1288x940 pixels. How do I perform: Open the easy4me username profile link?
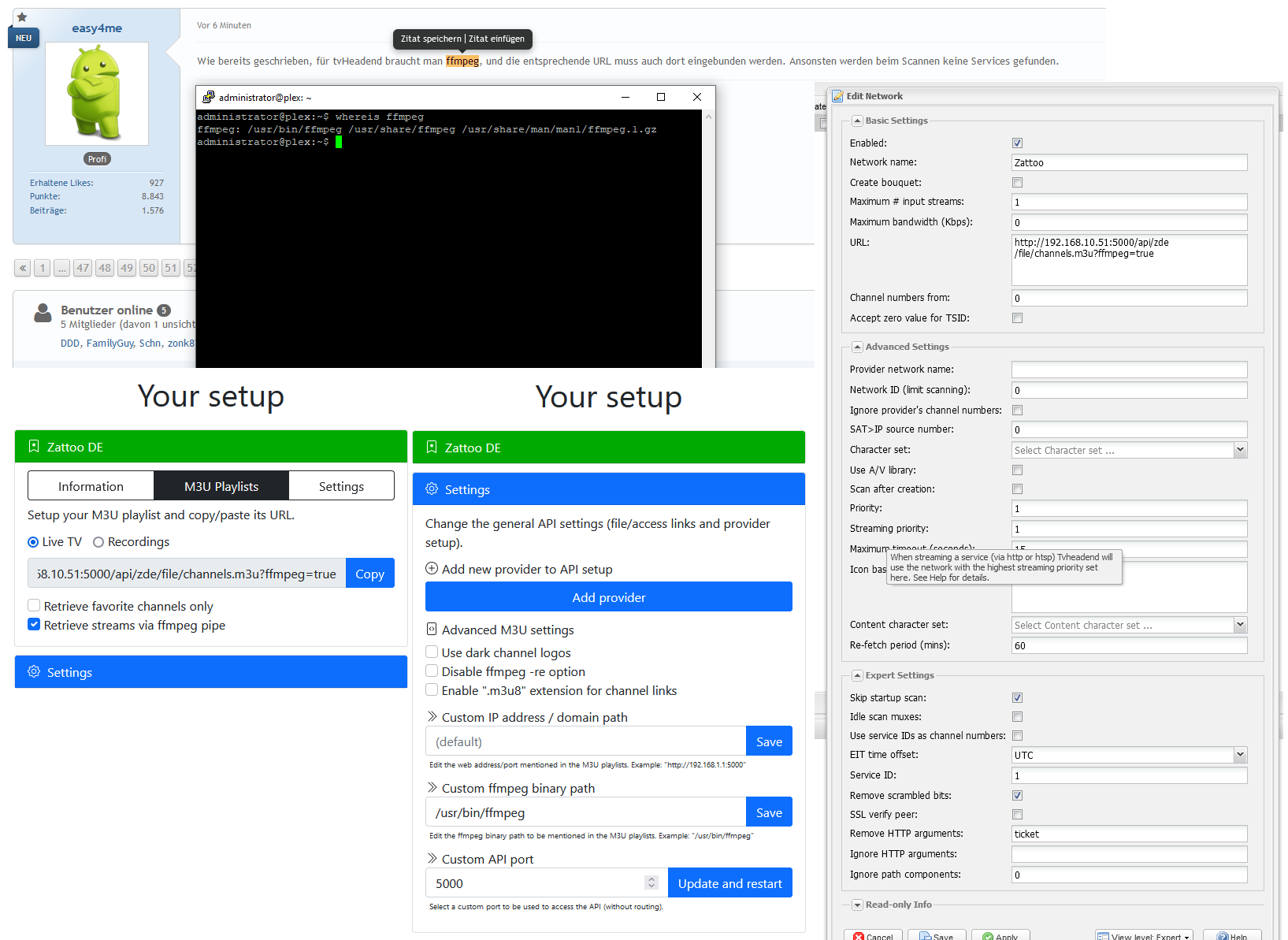pos(97,28)
